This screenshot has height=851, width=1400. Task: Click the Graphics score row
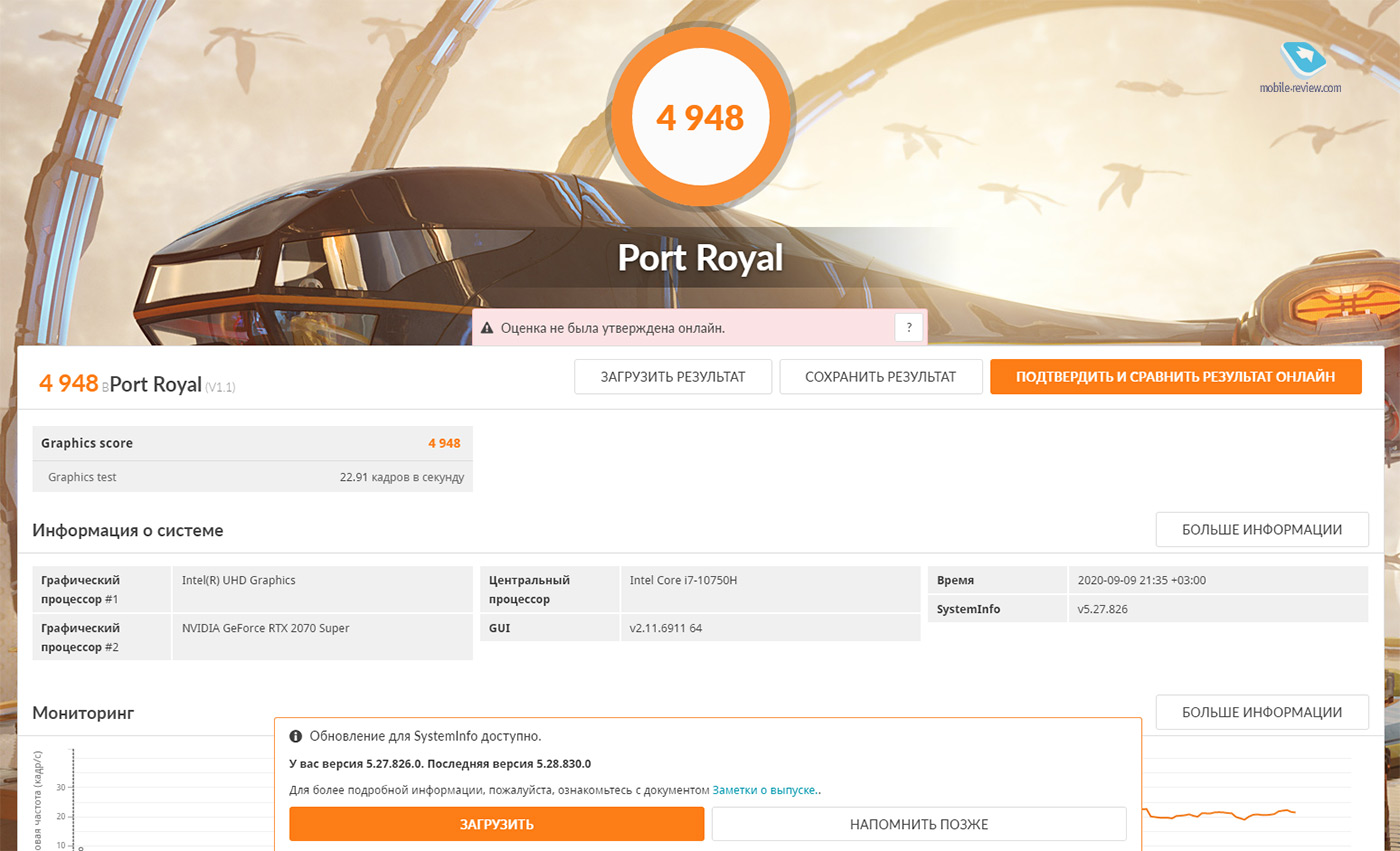tap(253, 443)
